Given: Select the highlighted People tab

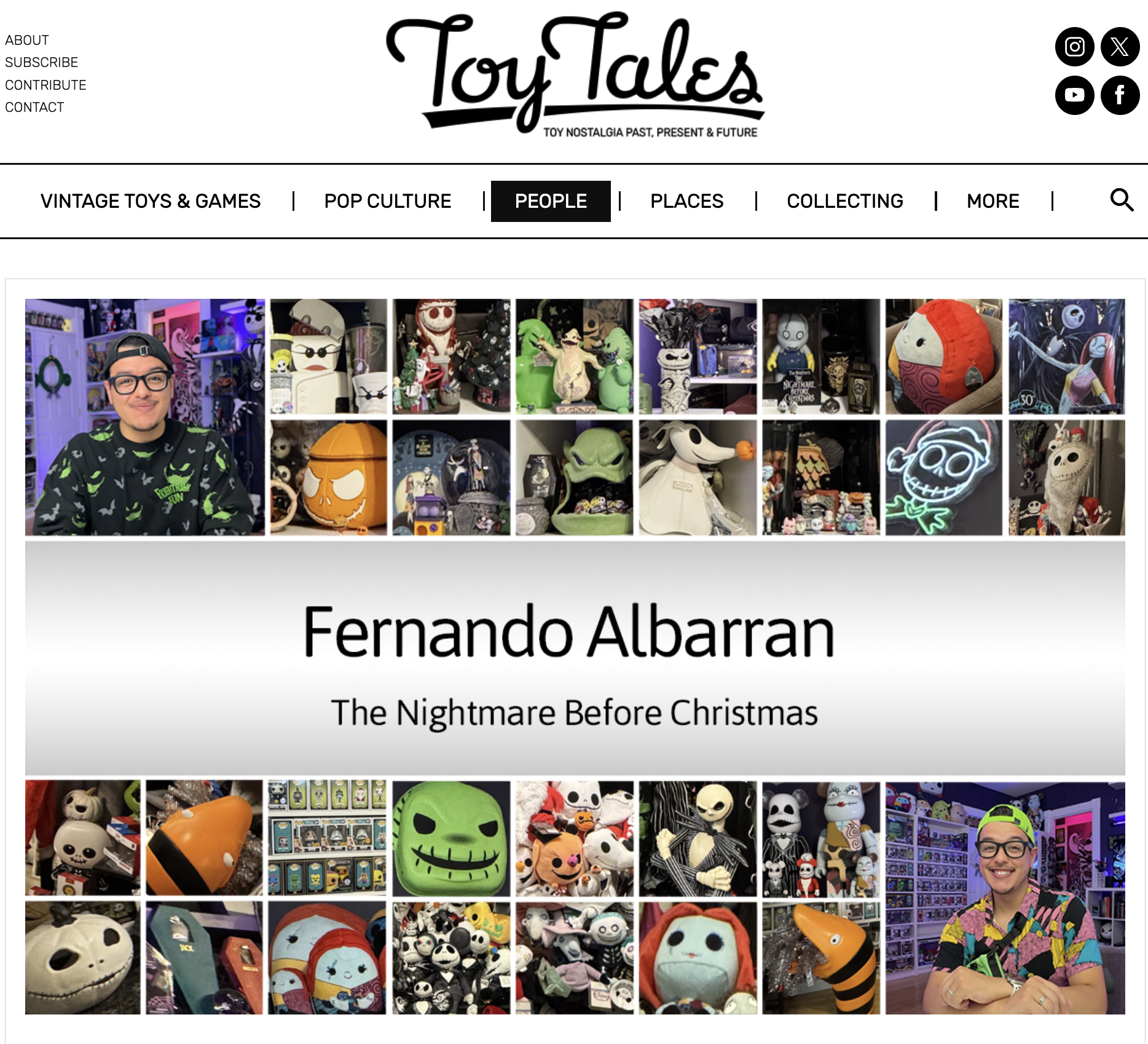Looking at the screenshot, I should click(551, 201).
